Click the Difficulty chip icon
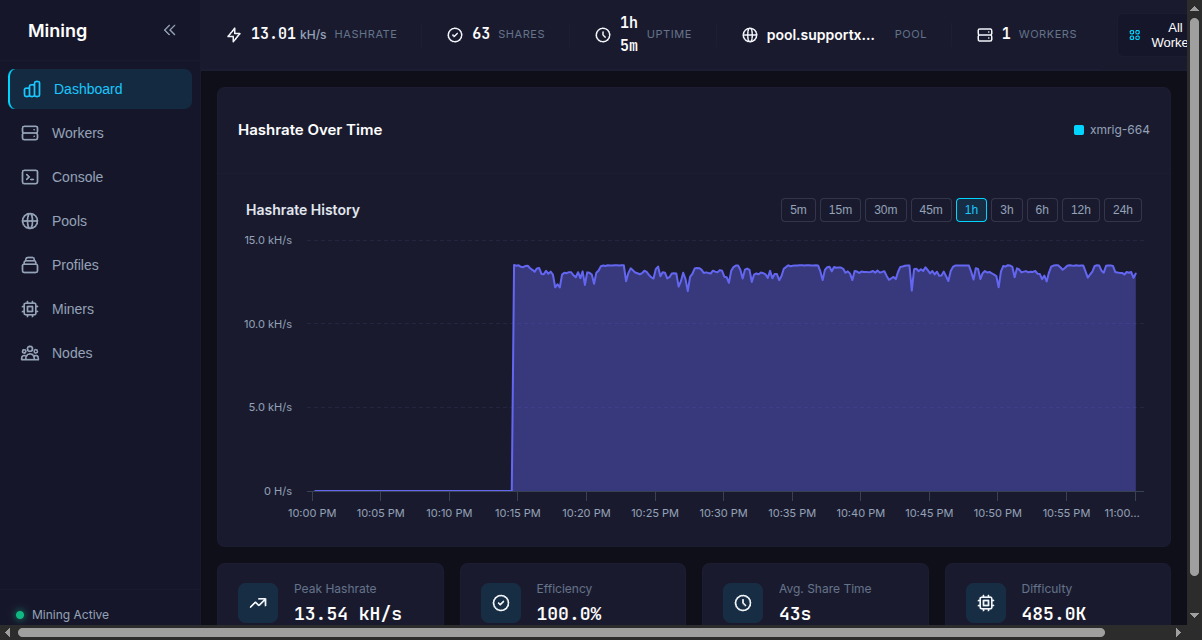 (x=985, y=603)
